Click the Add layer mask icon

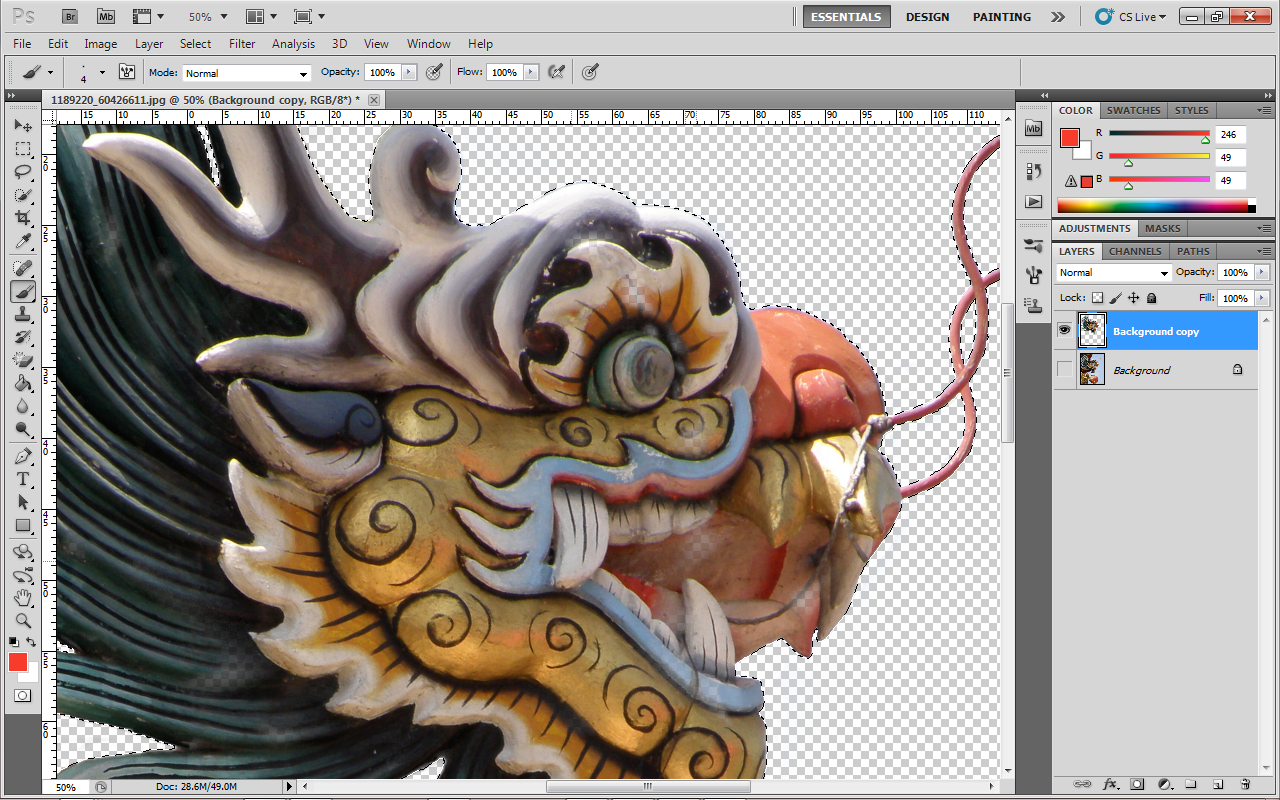pos(1137,785)
